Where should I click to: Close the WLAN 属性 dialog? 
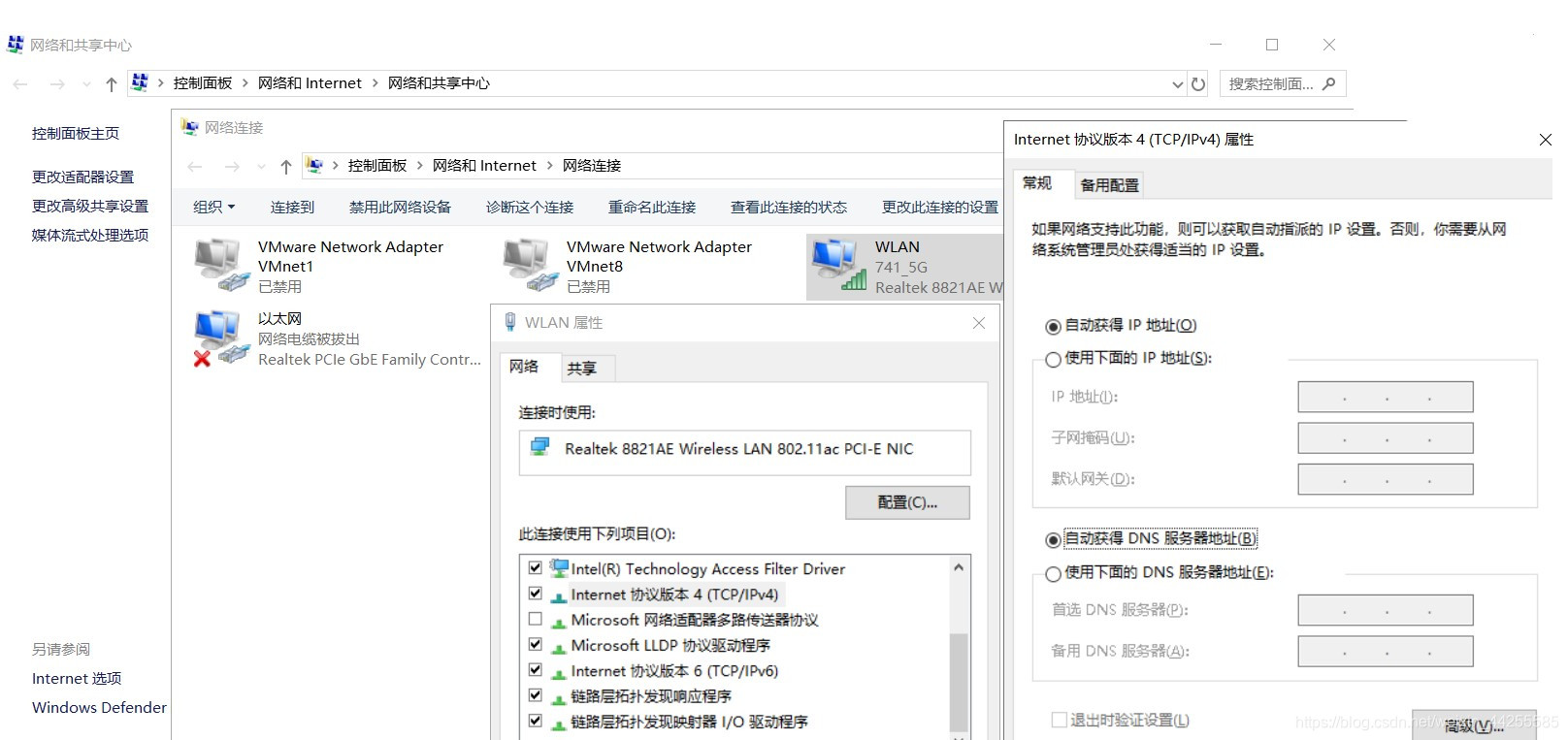pyautogui.click(x=979, y=323)
